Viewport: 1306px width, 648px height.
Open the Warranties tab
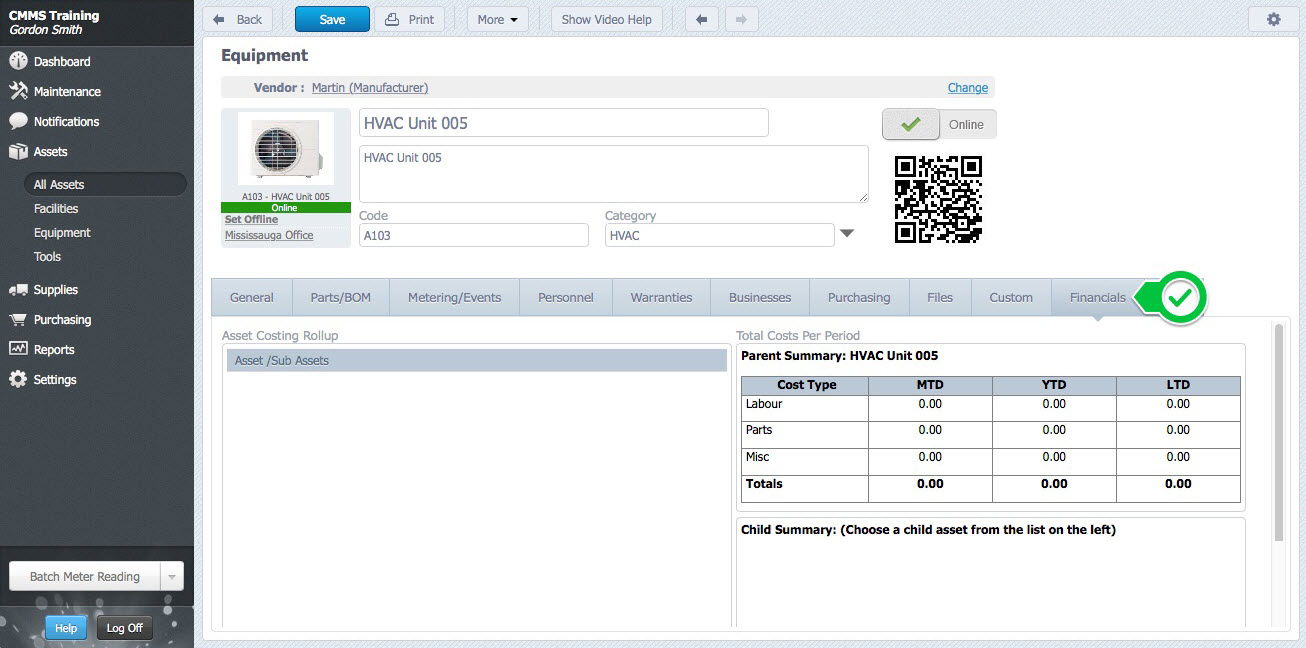(661, 297)
